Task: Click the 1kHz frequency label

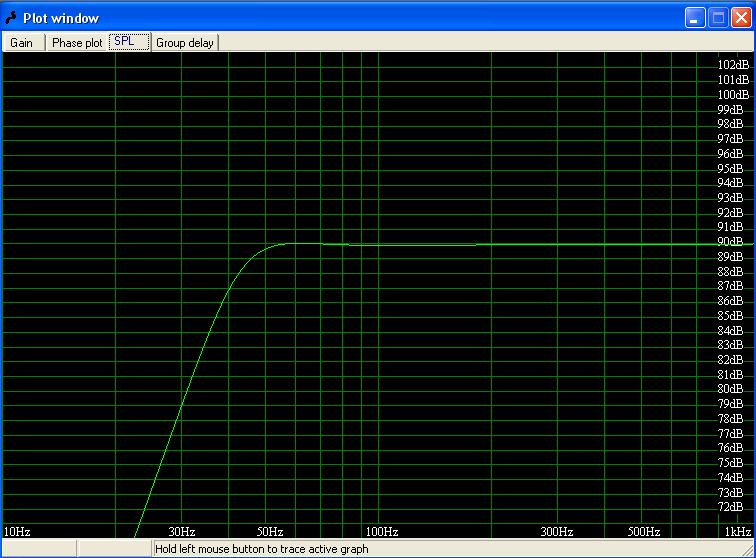Action: [738, 531]
